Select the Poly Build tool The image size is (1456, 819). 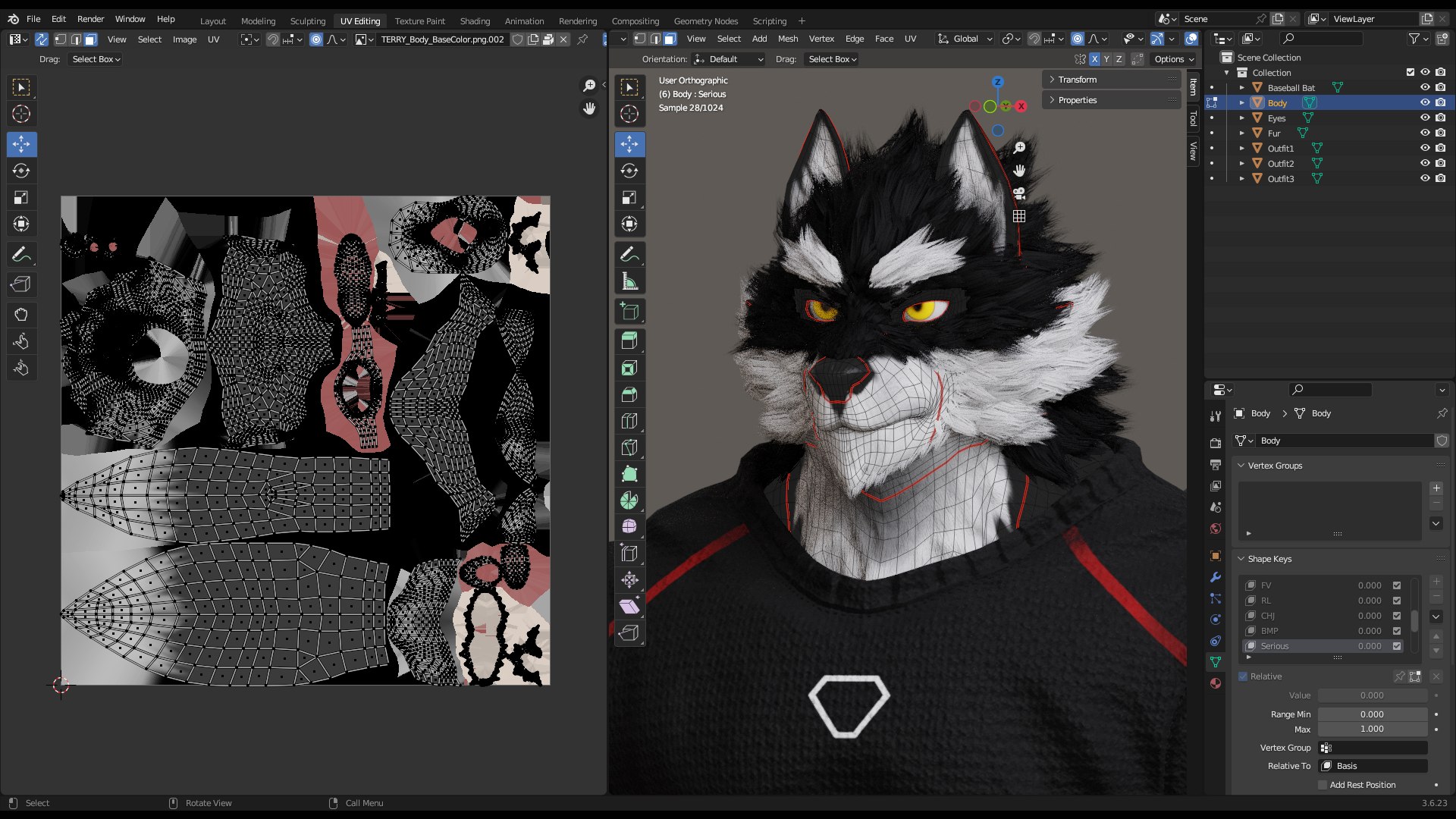[629, 474]
